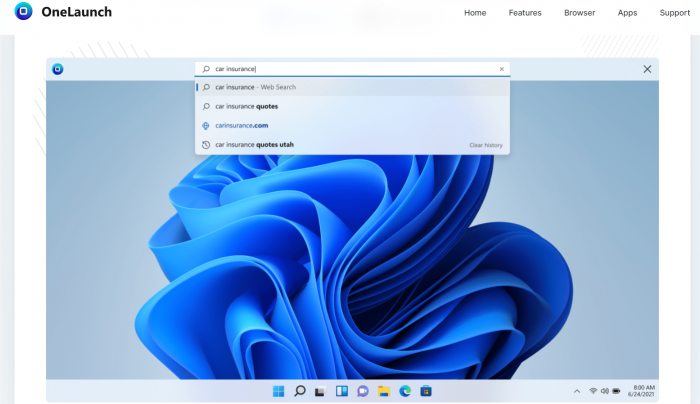Select 'car insurance quotes' suggestion
The width and height of the screenshot is (700, 404).
(352, 106)
